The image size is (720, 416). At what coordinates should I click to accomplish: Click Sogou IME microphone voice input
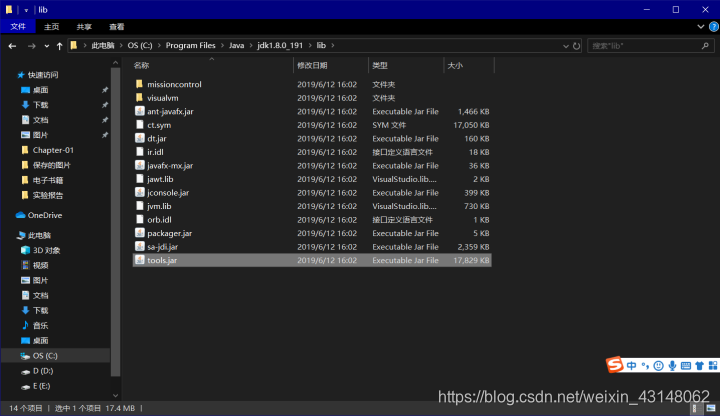coord(672,365)
